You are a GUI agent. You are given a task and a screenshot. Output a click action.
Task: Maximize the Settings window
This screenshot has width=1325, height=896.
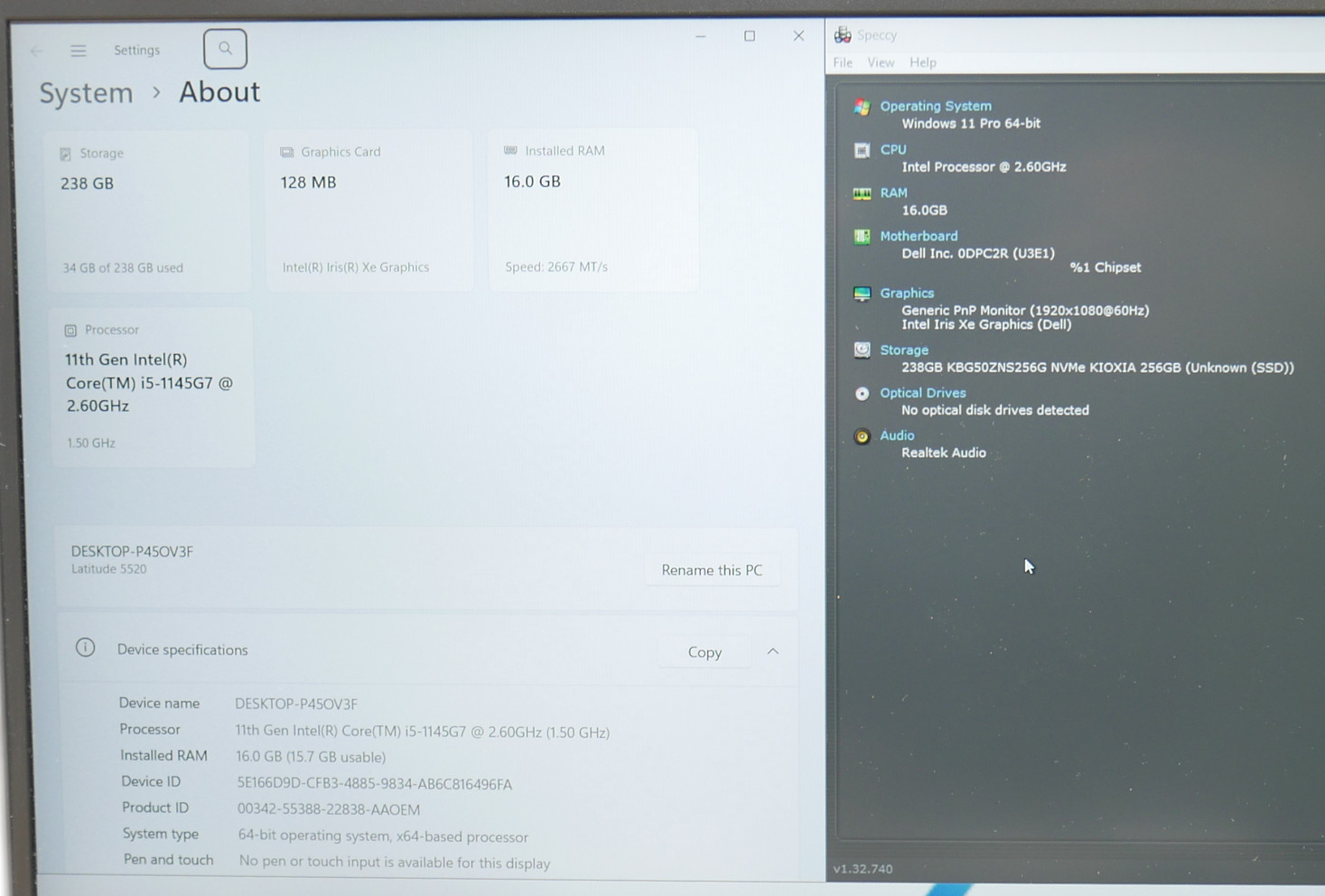coord(750,36)
